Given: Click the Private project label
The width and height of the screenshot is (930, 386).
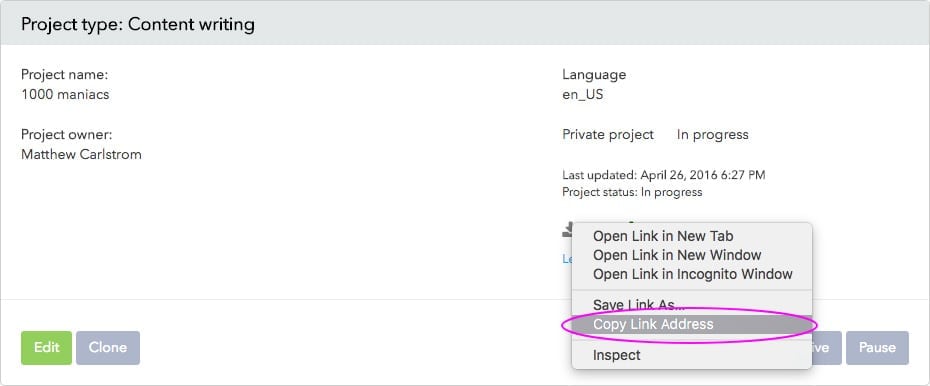Looking at the screenshot, I should pos(608,135).
